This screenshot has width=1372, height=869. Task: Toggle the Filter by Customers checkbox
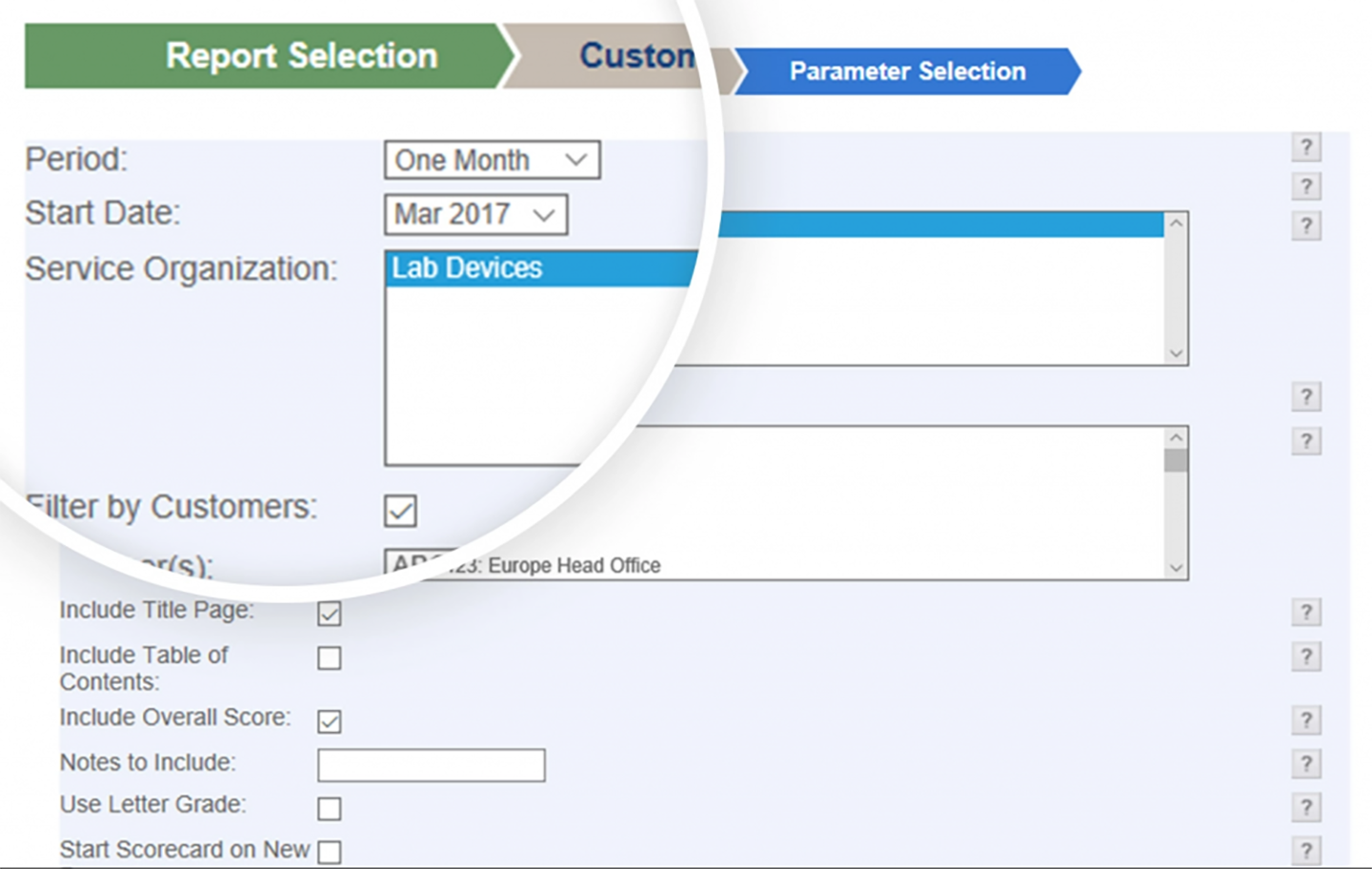400,511
